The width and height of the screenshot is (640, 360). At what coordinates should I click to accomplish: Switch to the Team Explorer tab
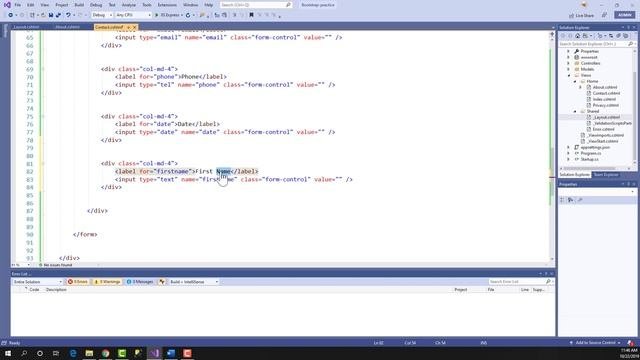tap(606, 175)
